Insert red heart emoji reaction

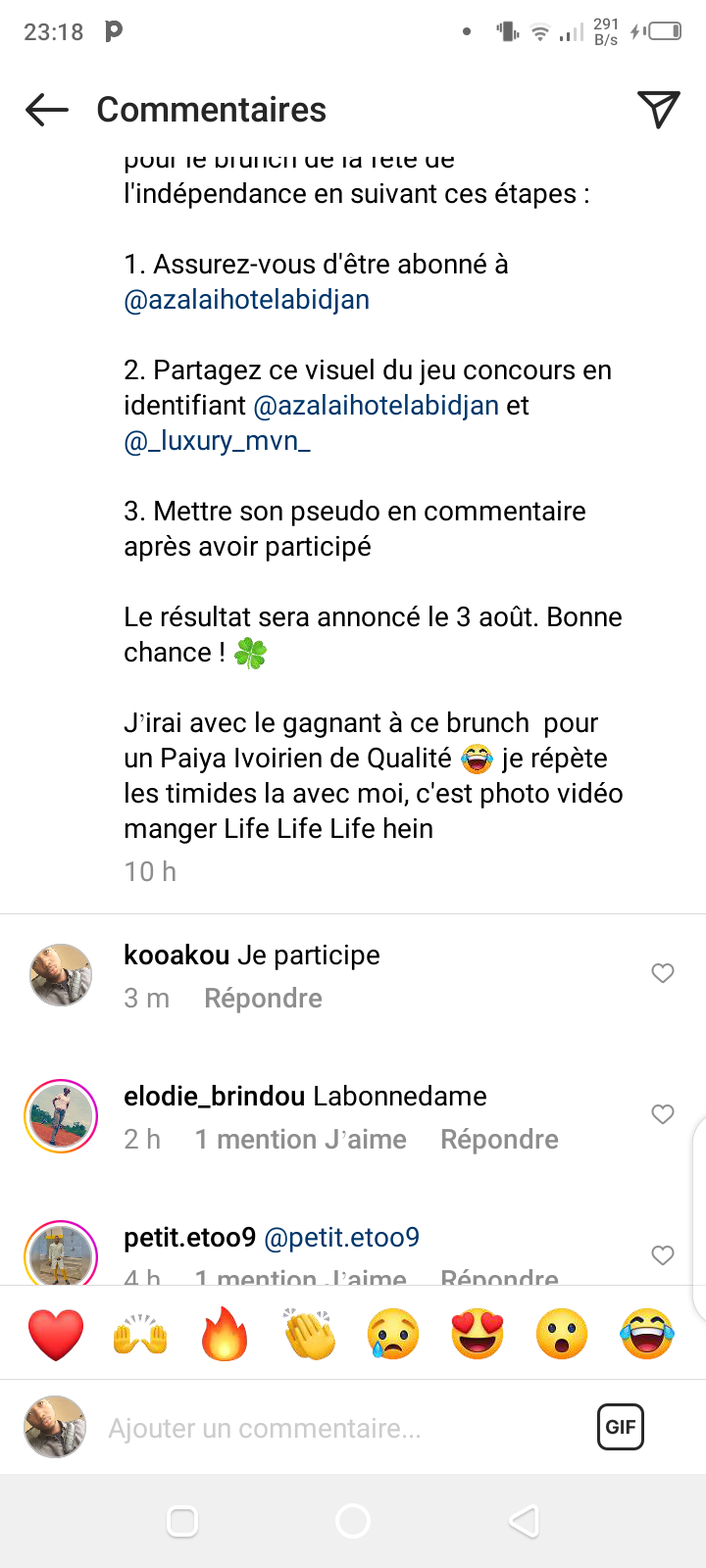[x=56, y=1334]
